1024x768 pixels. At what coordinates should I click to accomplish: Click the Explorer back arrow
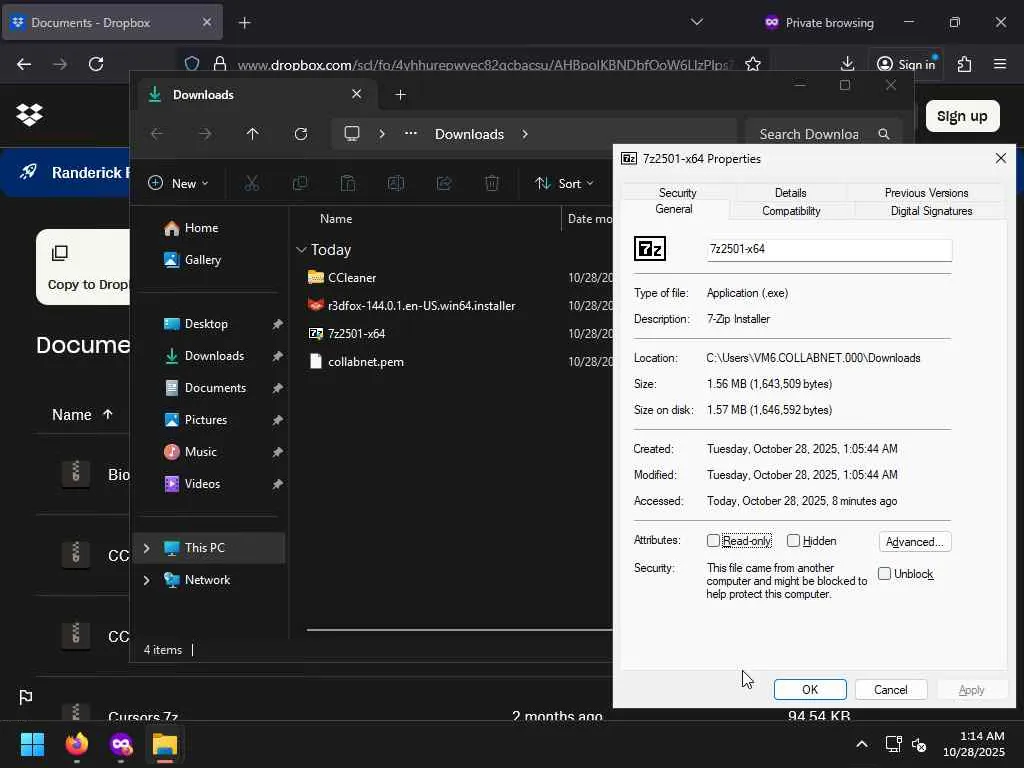(157, 134)
